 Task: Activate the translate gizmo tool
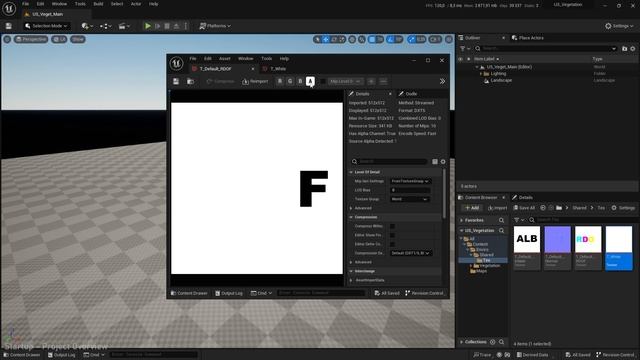(x=326, y=39)
